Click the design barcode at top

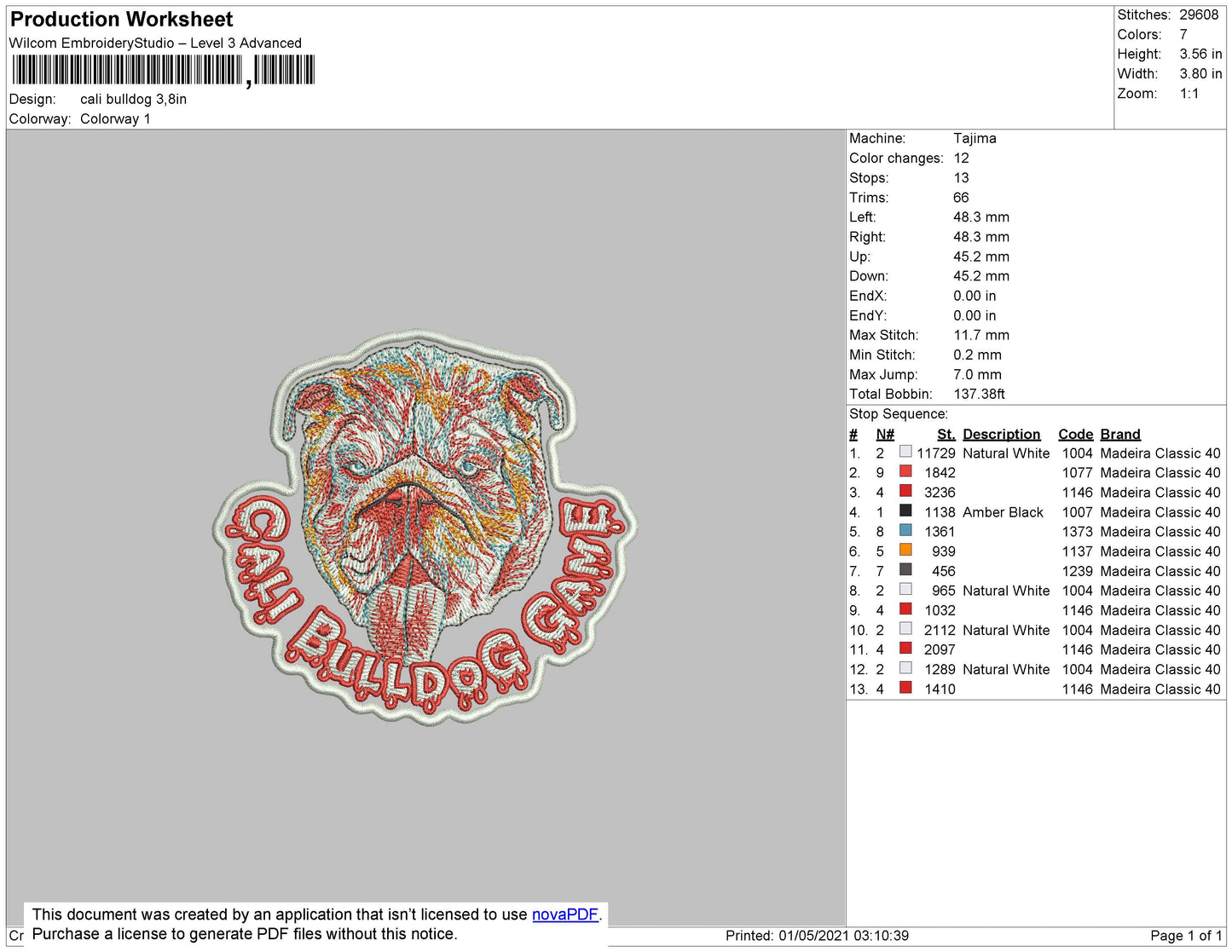[164, 70]
